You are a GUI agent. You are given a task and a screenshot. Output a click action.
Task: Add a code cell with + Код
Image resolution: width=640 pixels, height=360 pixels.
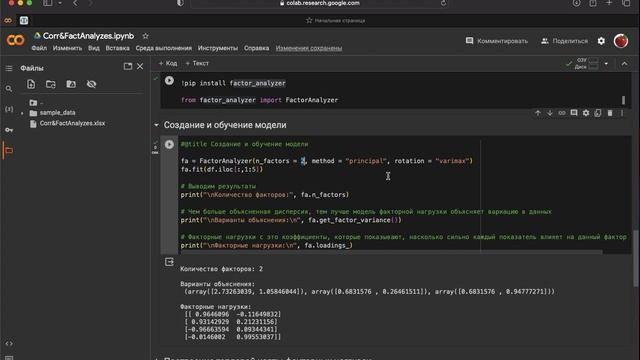click(168, 63)
